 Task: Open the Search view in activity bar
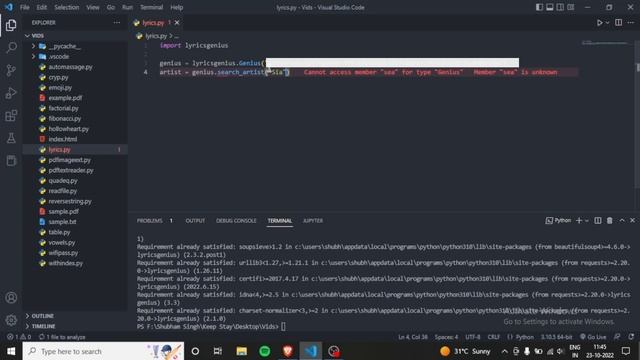[11, 47]
